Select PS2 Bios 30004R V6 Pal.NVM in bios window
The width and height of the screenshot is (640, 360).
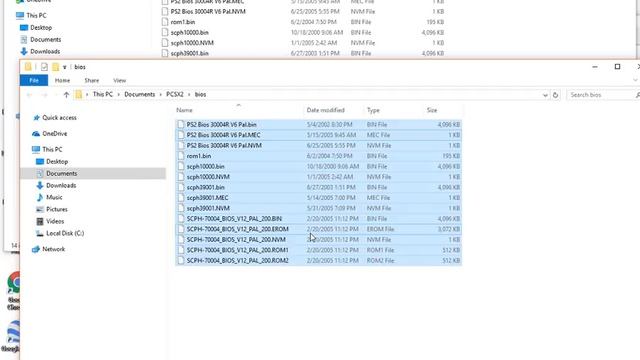pyautogui.click(x=224, y=145)
